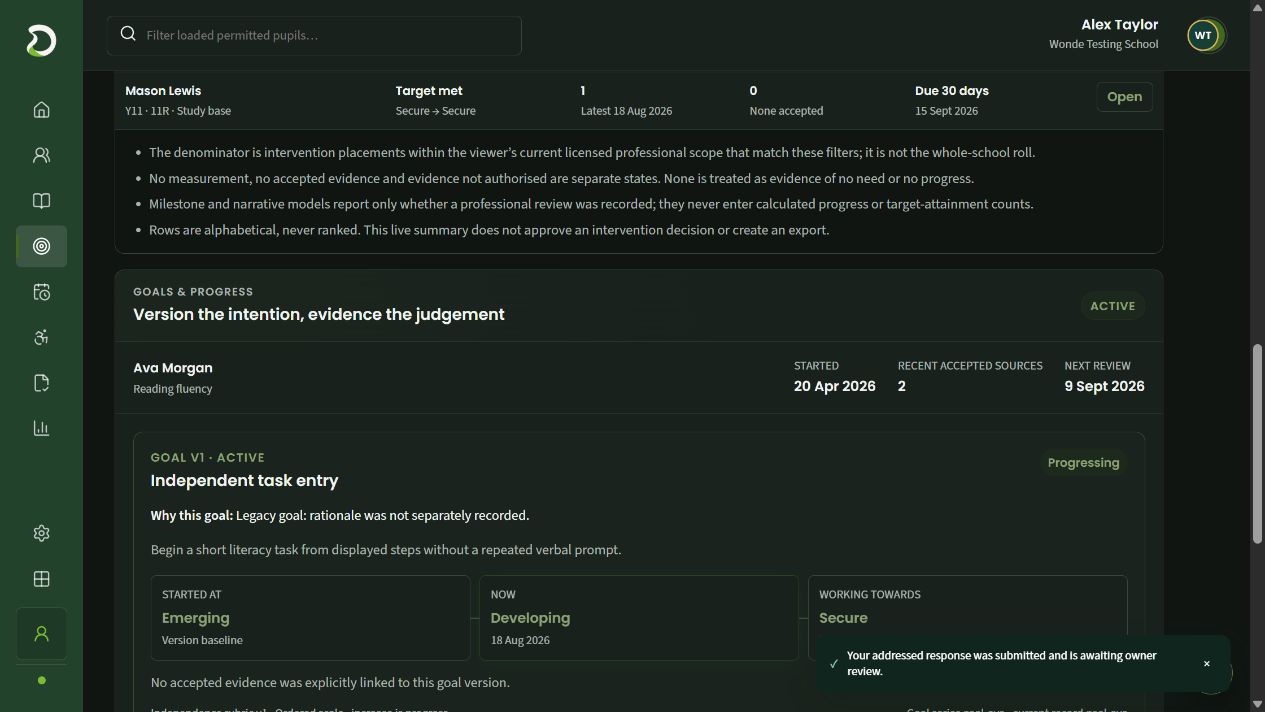
Task: Click the recent accepted sources count 2
Action: click(x=902, y=386)
